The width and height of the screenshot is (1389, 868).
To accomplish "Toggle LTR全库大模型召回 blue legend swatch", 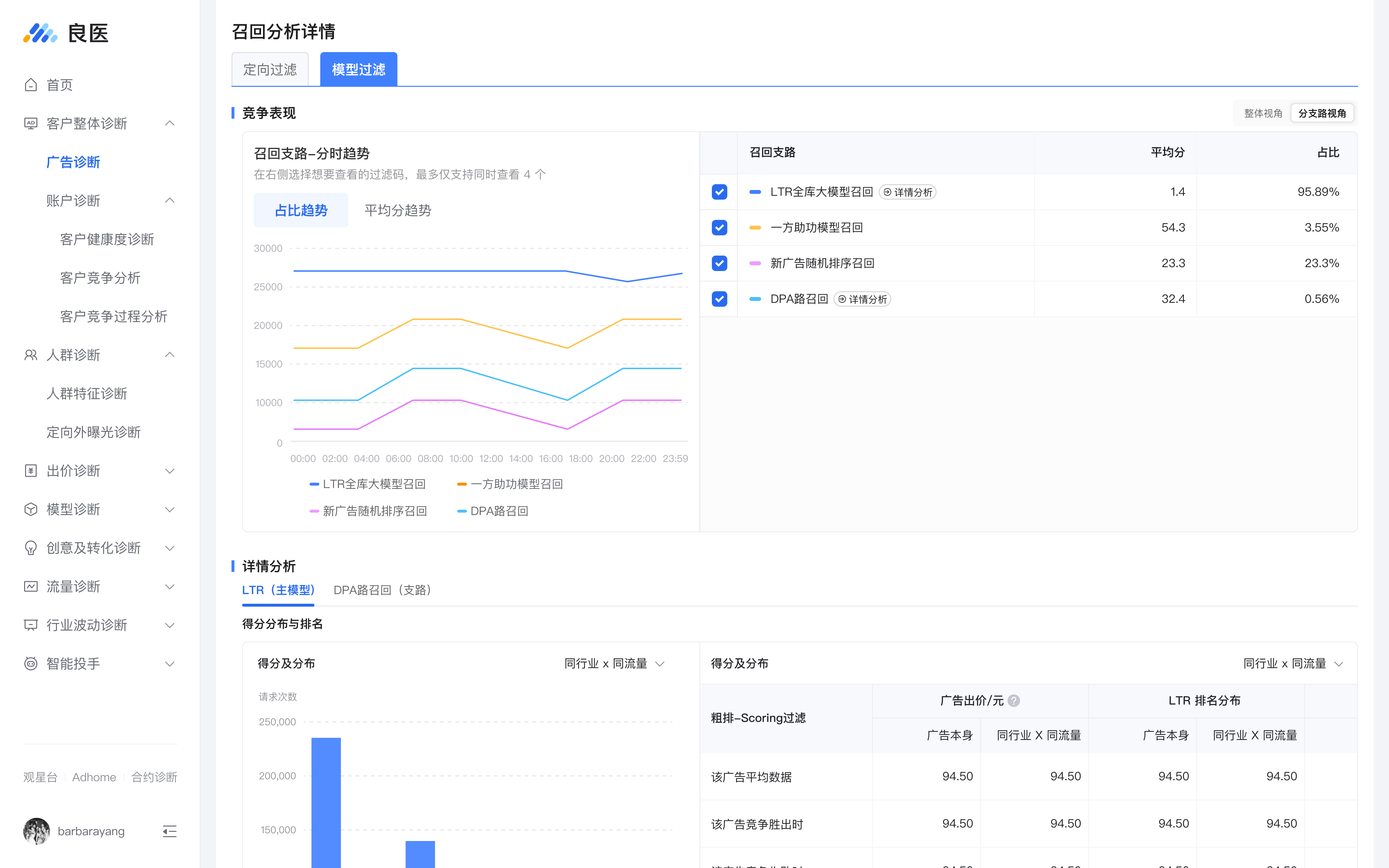I will (314, 484).
